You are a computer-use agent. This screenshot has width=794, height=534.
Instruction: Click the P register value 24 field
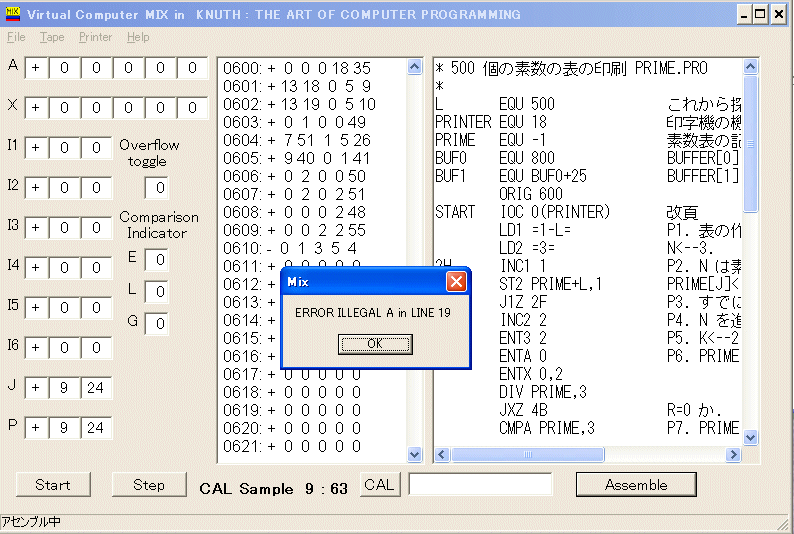[96, 428]
